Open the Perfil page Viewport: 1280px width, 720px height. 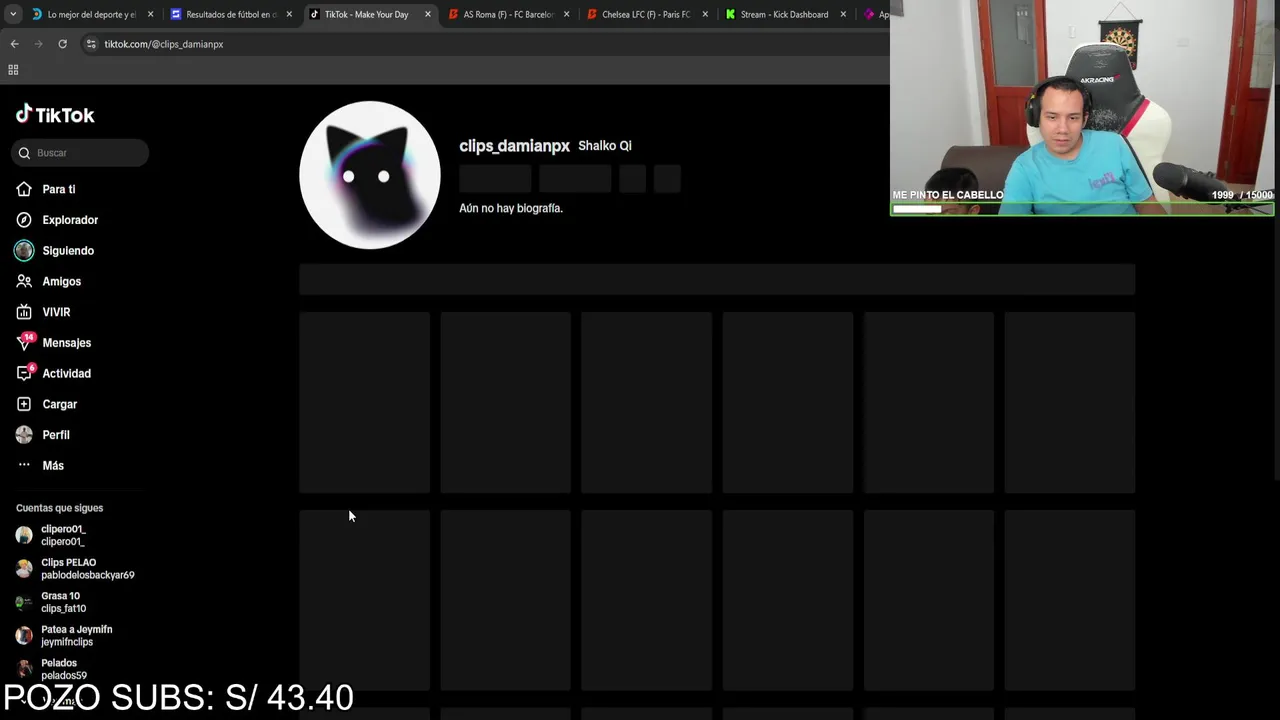point(56,435)
